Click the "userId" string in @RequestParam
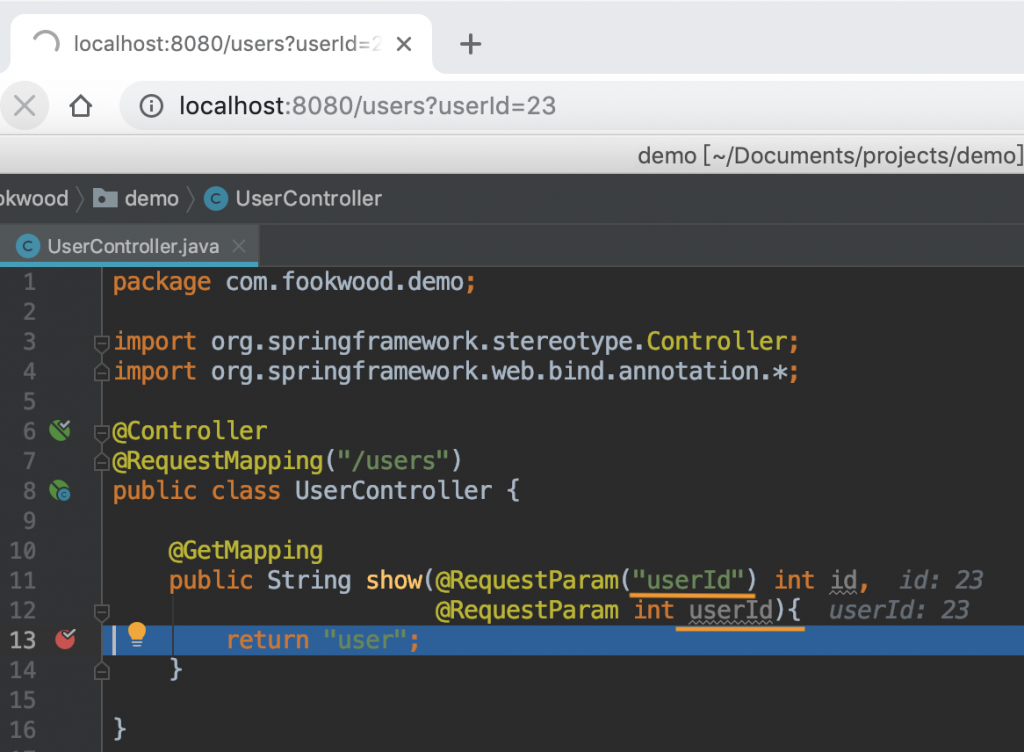The width and height of the screenshot is (1024, 752). [x=688, y=580]
